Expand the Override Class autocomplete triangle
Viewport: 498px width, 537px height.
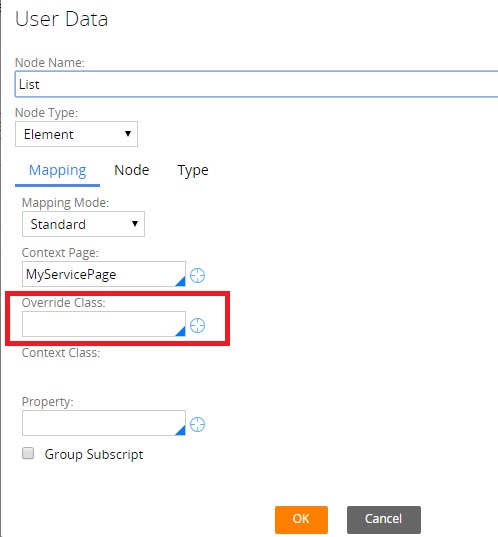180,331
